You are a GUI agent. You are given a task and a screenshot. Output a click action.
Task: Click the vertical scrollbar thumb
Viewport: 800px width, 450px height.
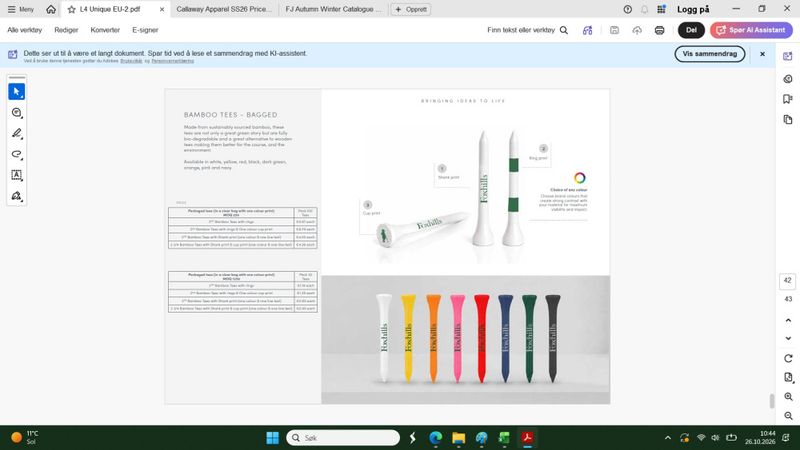click(772, 401)
